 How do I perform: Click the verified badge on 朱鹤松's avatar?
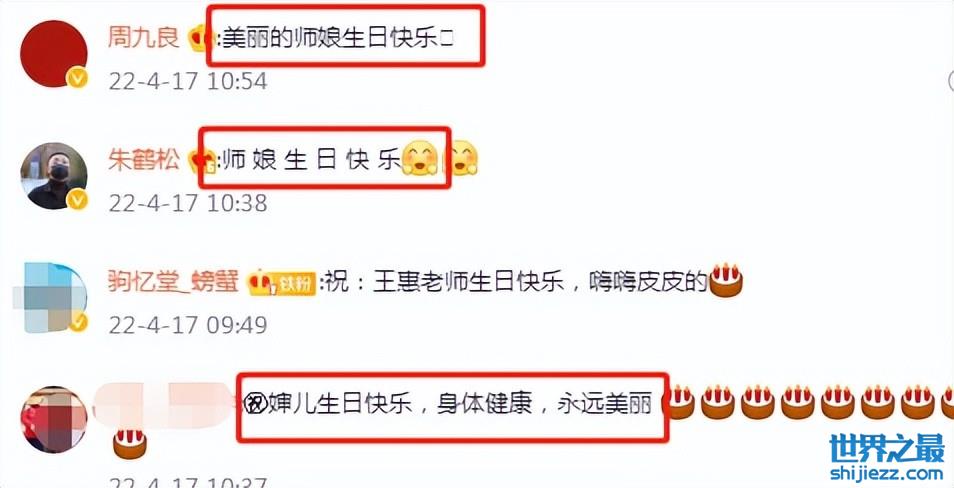[77, 199]
